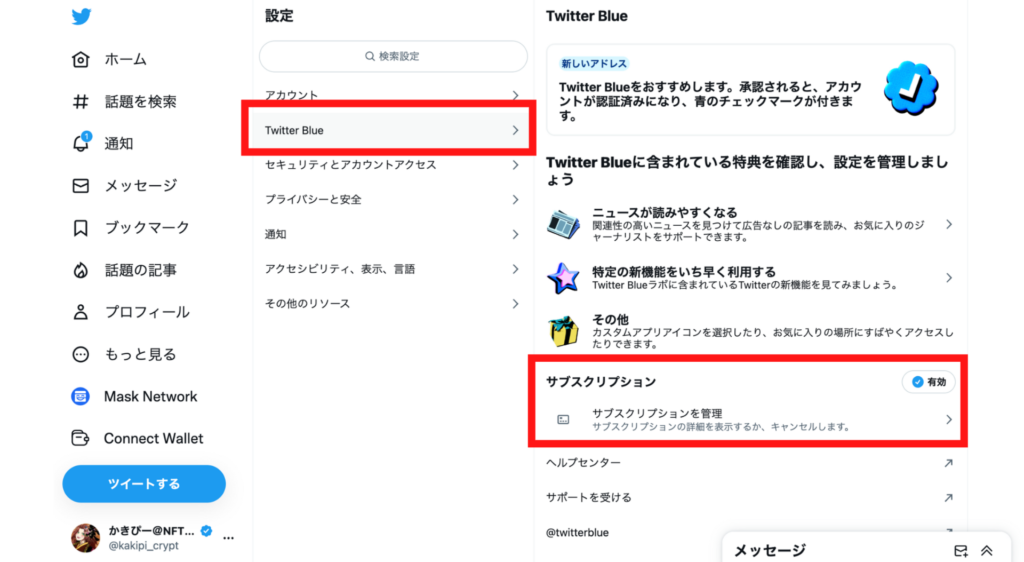
Task: Click the もっと見る circle-dots icon
Action: pyautogui.click(x=80, y=354)
